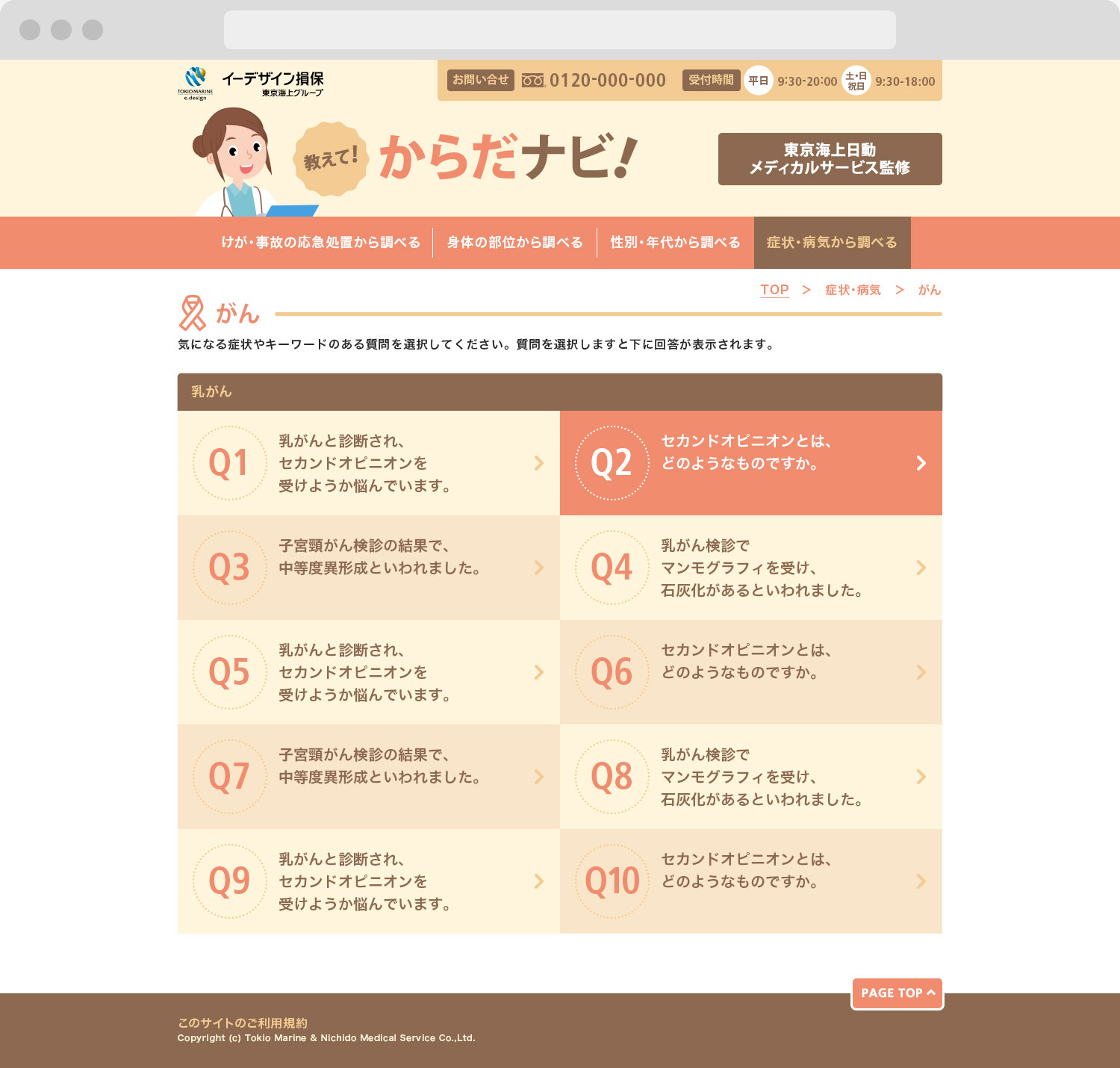Click the Tokio Marine e.design logo
The height and width of the screenshot is (1068, 1120).
click(196, 83)
